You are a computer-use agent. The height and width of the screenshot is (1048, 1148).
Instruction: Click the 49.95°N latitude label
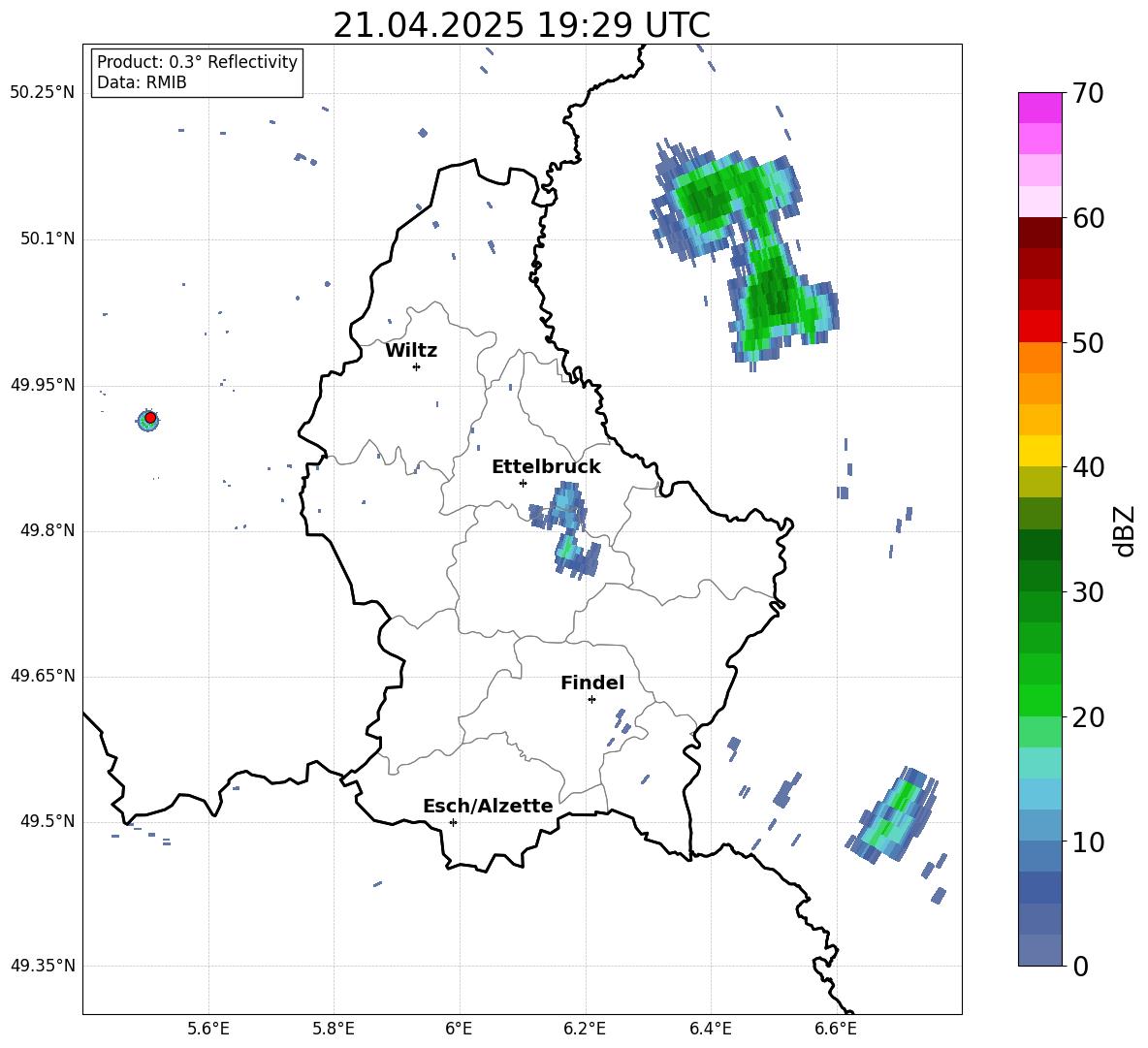[43, 384]
